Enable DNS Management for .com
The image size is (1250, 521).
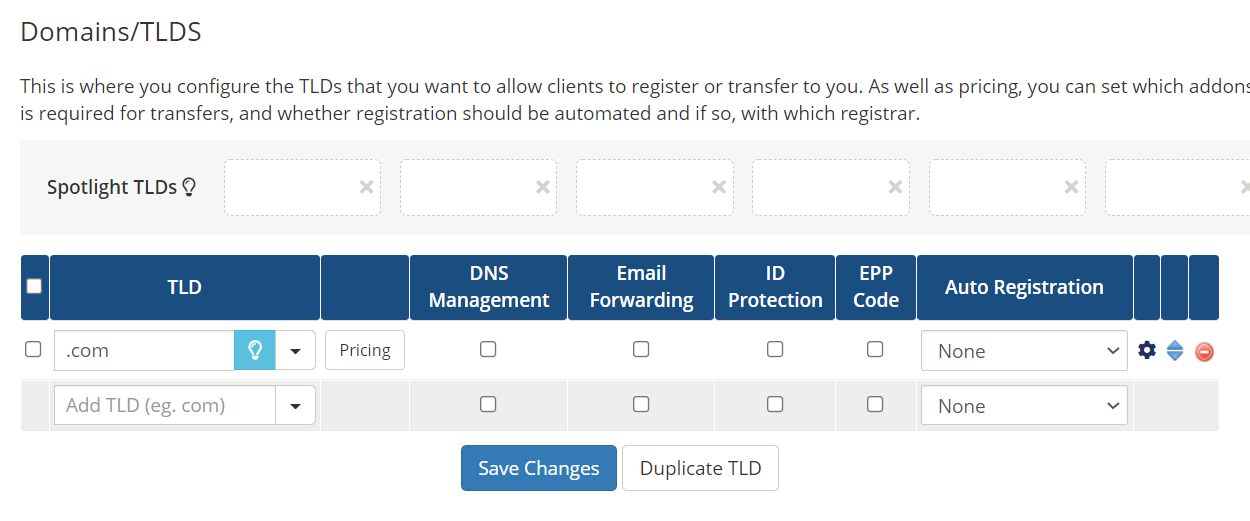[488, 349]
